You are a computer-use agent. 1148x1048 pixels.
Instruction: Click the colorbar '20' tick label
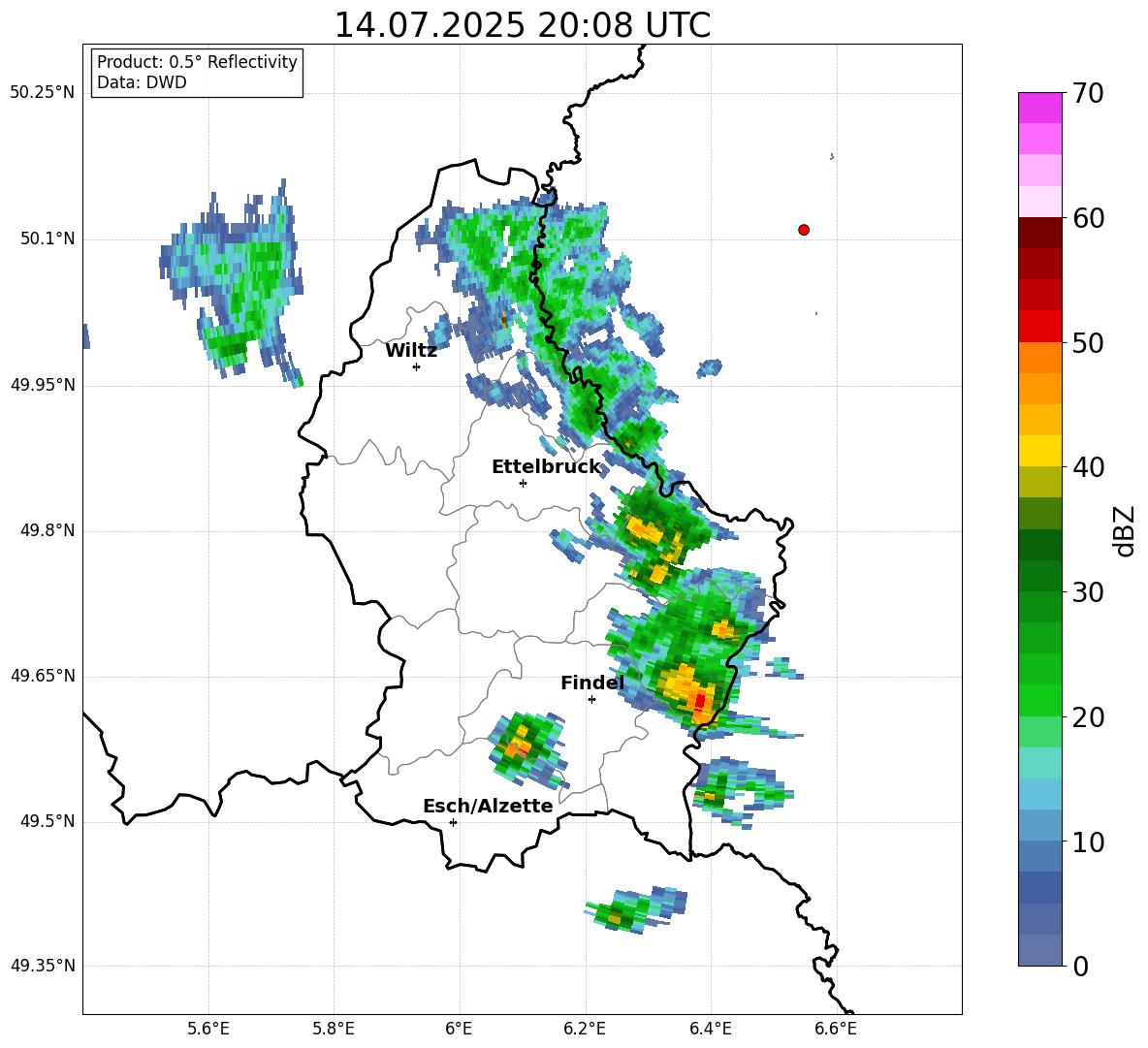(1088, 716)
